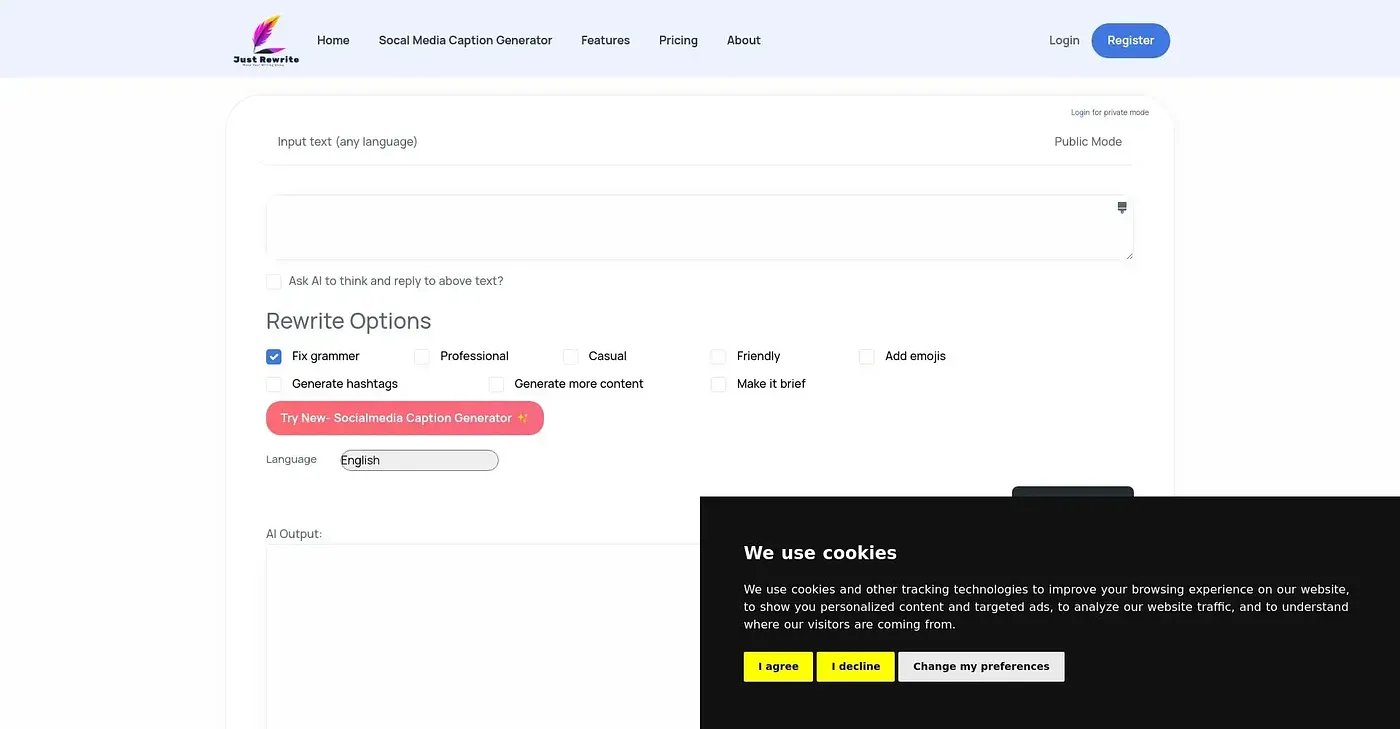View the Pricing page

tap(678, 40)
